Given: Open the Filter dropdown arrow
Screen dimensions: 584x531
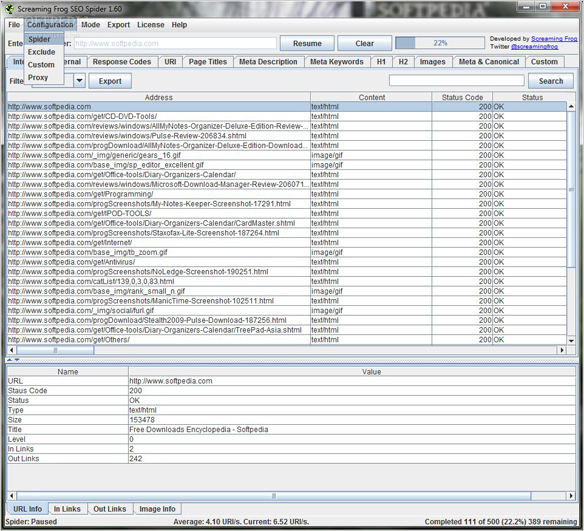Looking at the screenshot, I should pos(79,81).
